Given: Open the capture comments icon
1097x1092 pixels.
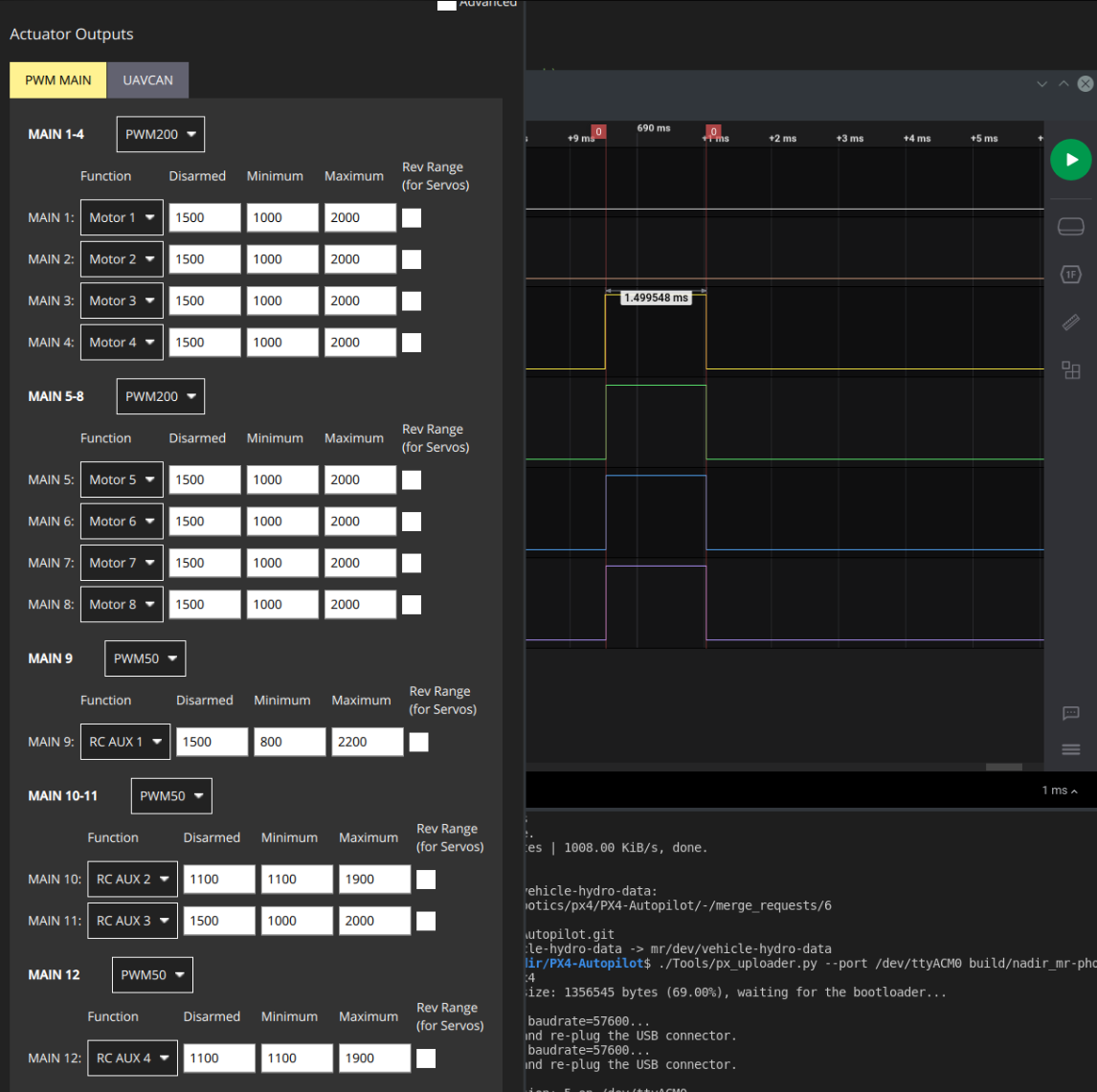Looking at the screenshot, I should tap(1070, 713).
